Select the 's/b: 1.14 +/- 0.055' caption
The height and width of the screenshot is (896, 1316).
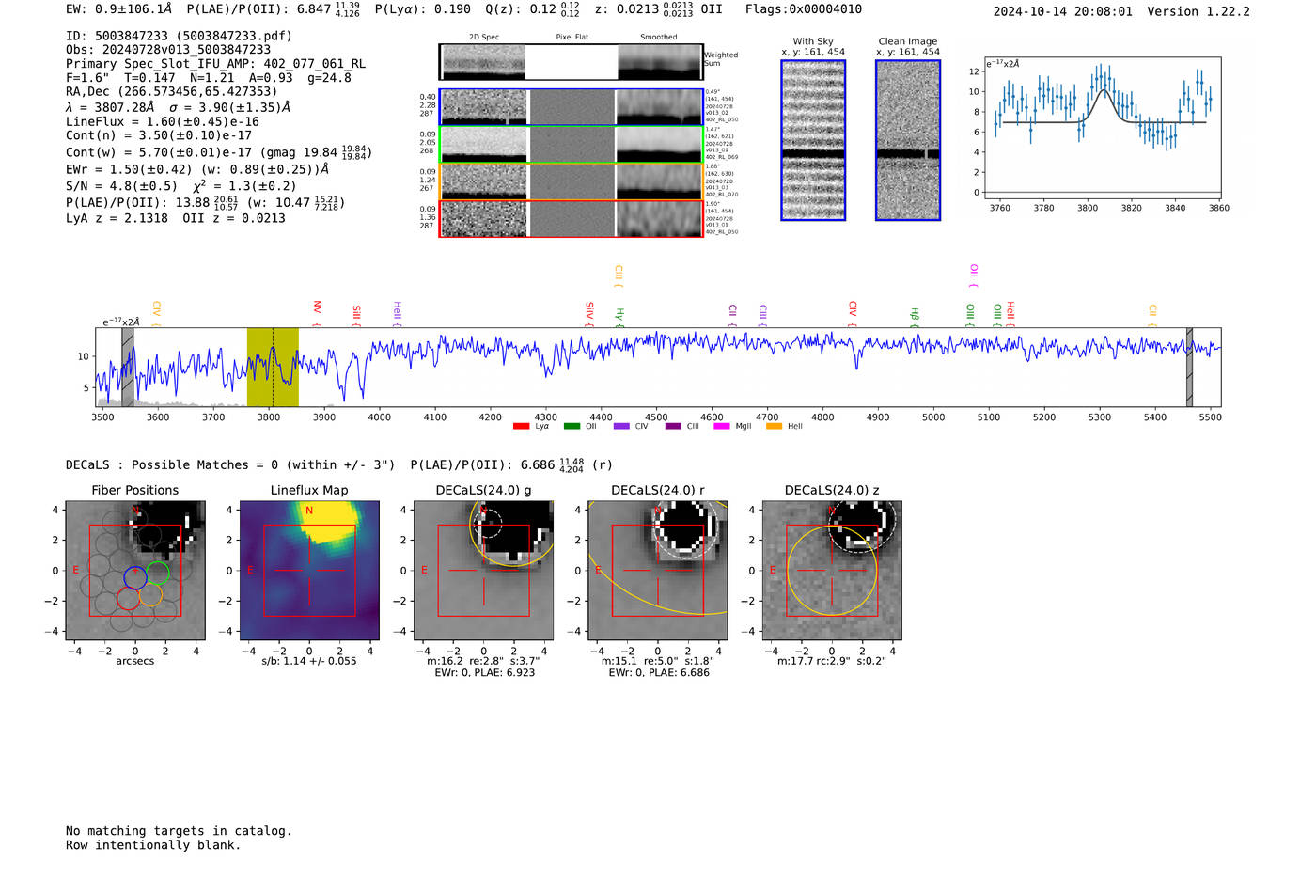(x=309, y=661)
